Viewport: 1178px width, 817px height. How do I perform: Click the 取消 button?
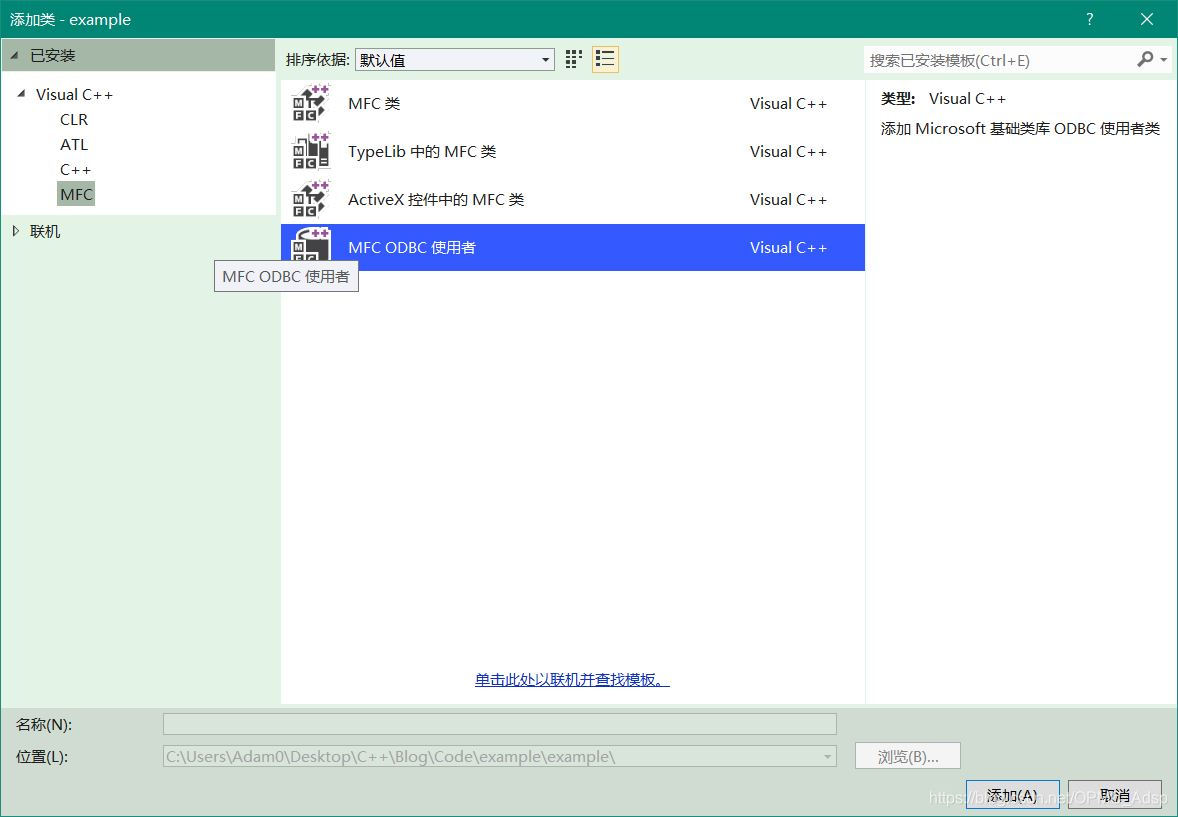tap(1114, 796)
